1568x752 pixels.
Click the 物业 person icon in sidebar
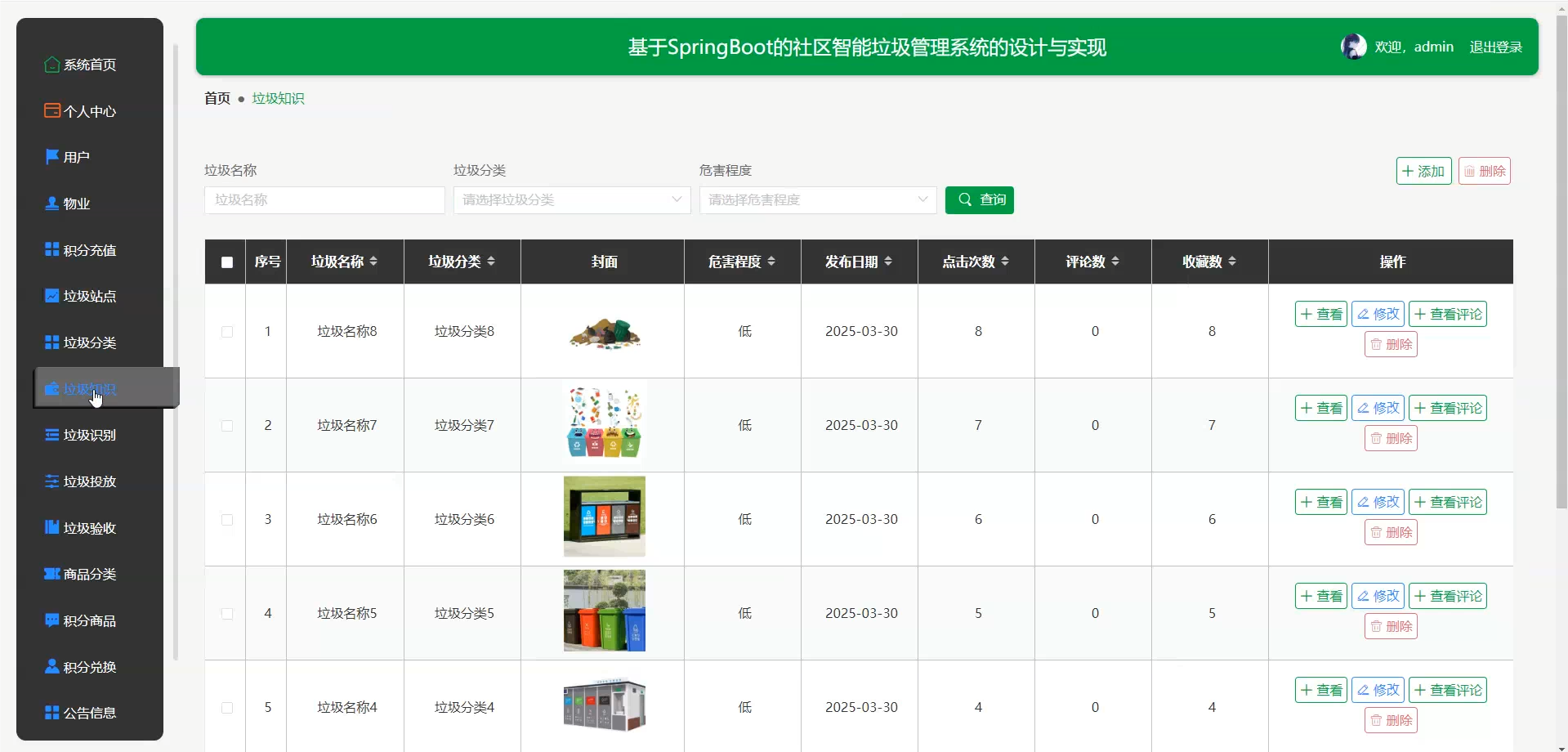point(52,204)
